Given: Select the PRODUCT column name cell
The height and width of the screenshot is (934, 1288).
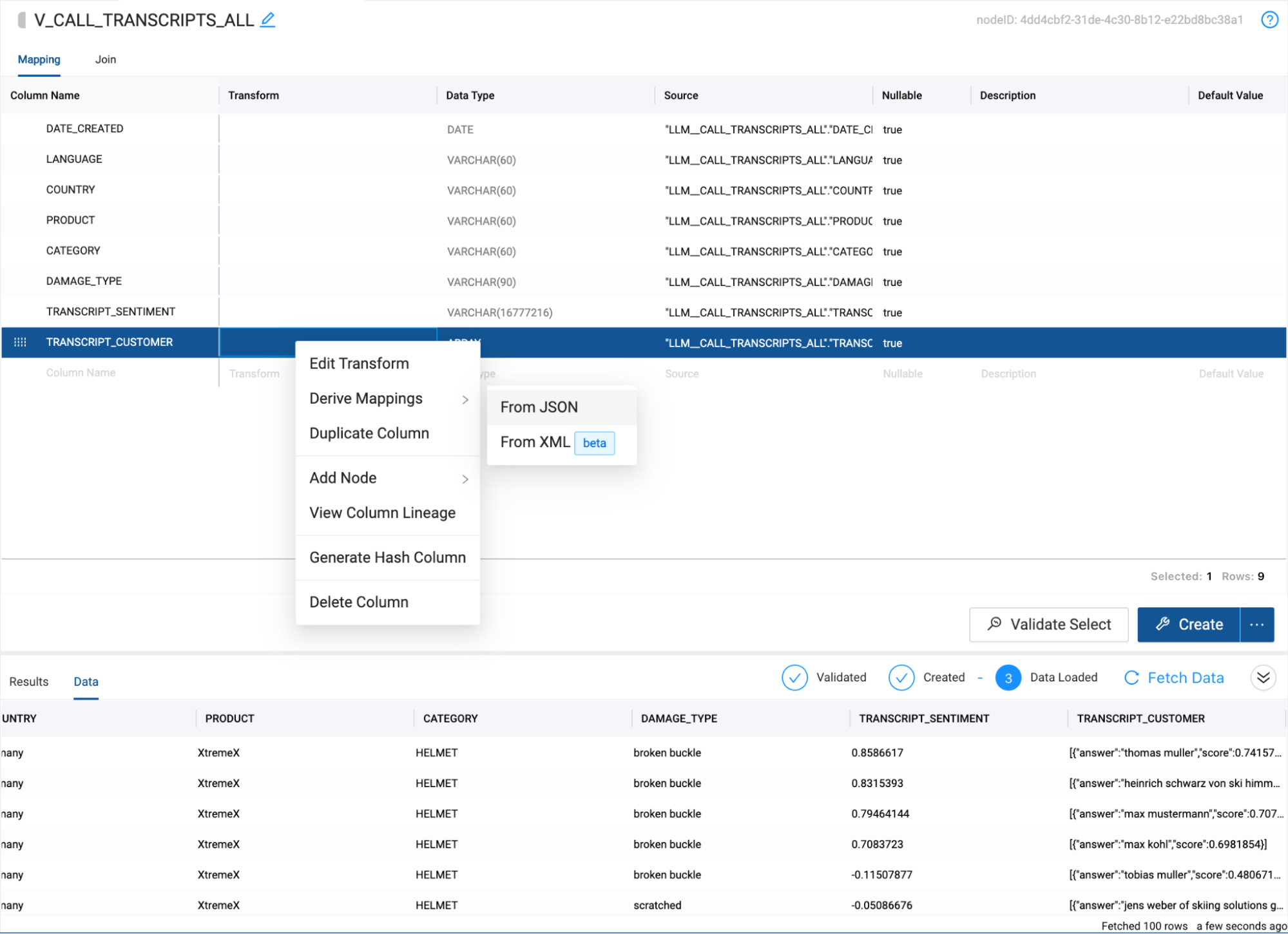Looking at the screenshot, I should (x=70, y=220).
